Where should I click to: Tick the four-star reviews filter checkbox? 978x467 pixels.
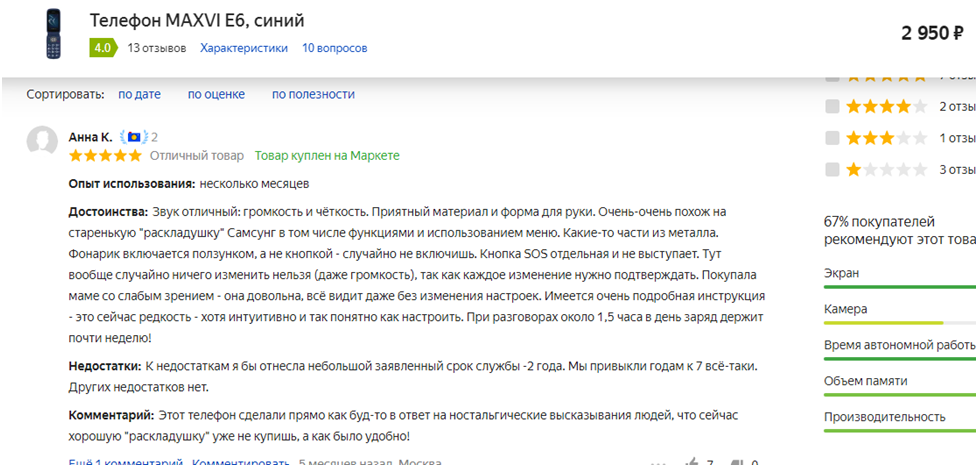click(832, 107)
